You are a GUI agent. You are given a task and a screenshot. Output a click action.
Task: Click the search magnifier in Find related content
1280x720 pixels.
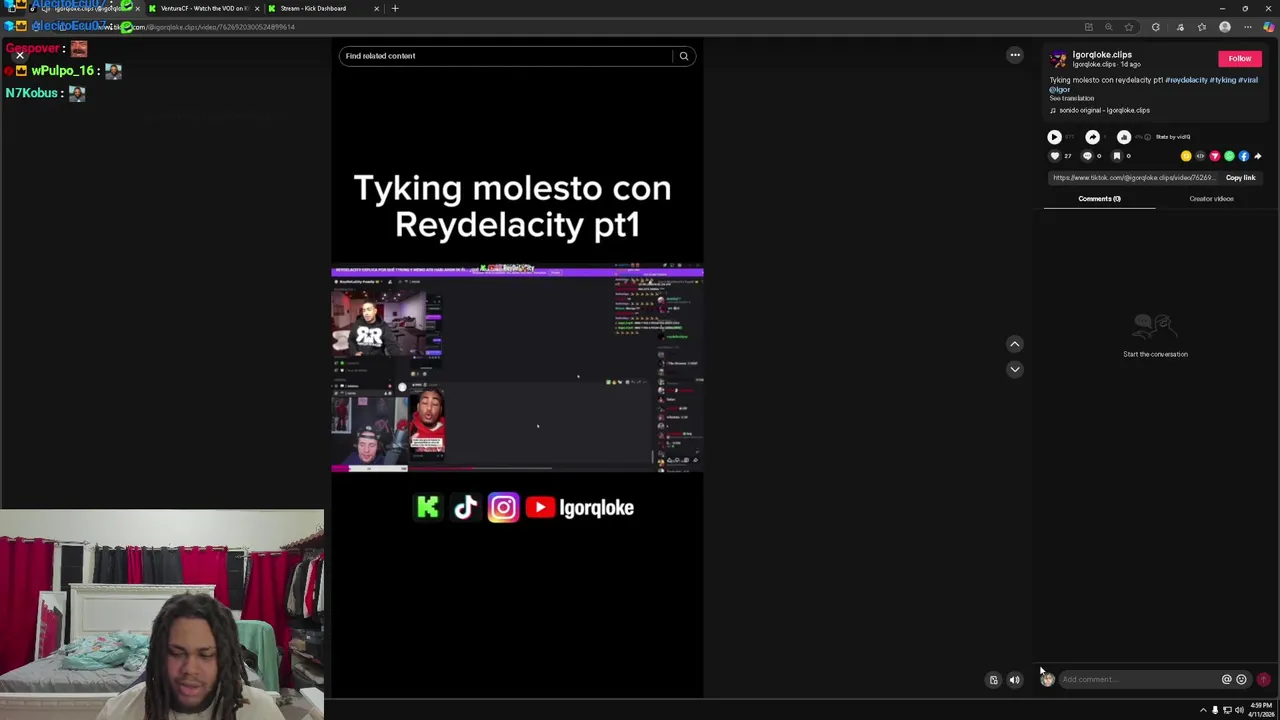click(684, 56)
